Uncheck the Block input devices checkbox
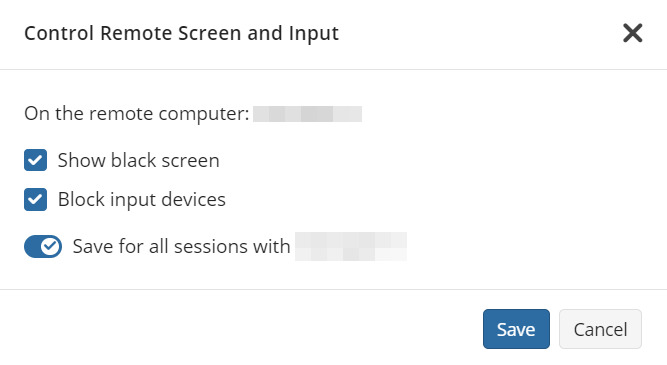 35,199
